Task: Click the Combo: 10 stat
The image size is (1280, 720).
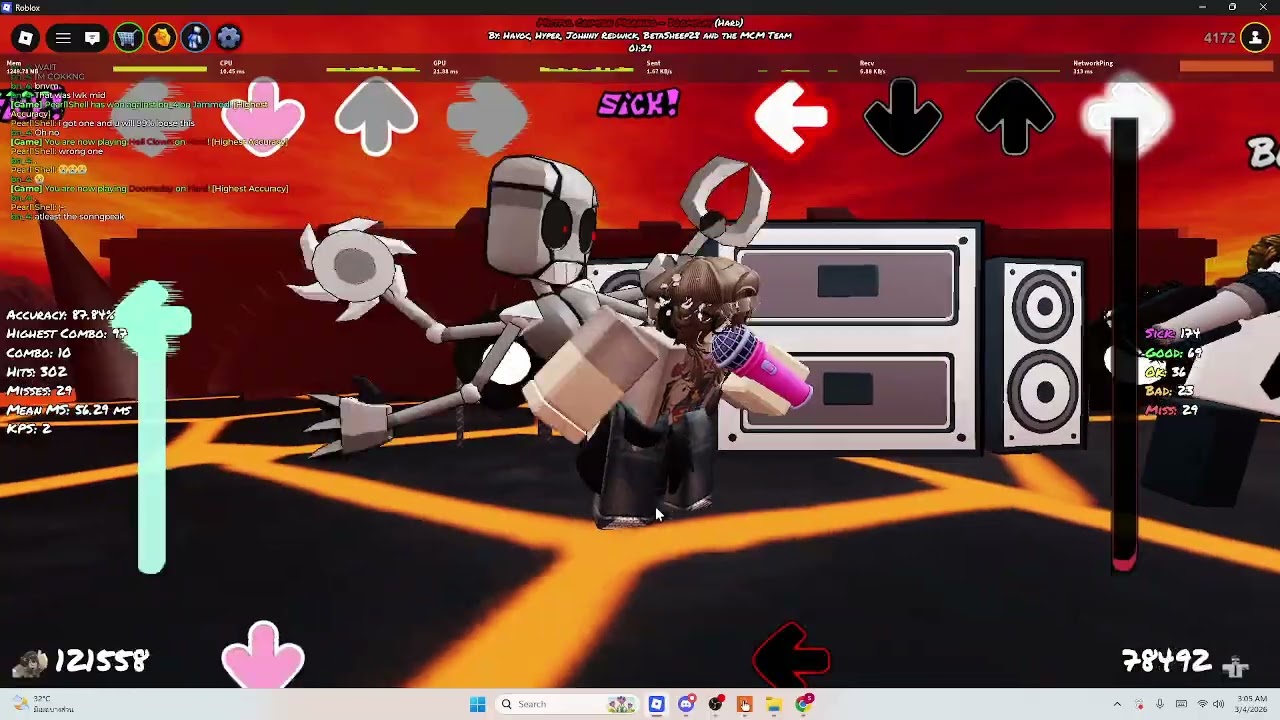Action: tap(39, 353)
